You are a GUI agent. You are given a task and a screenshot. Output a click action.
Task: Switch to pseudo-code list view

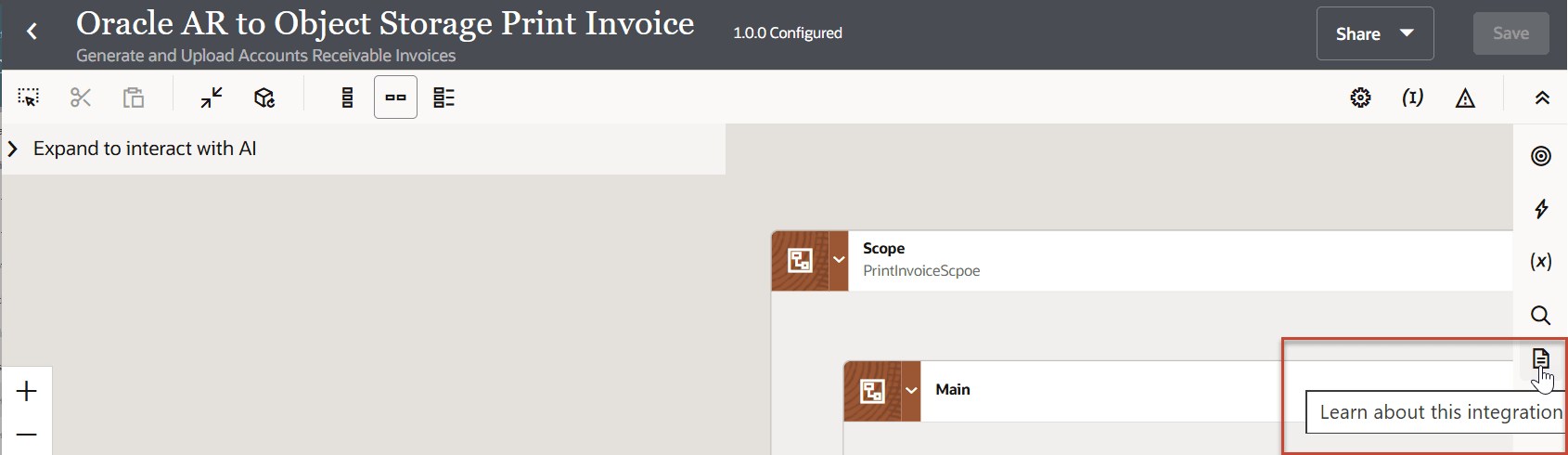tap(444, 97)
